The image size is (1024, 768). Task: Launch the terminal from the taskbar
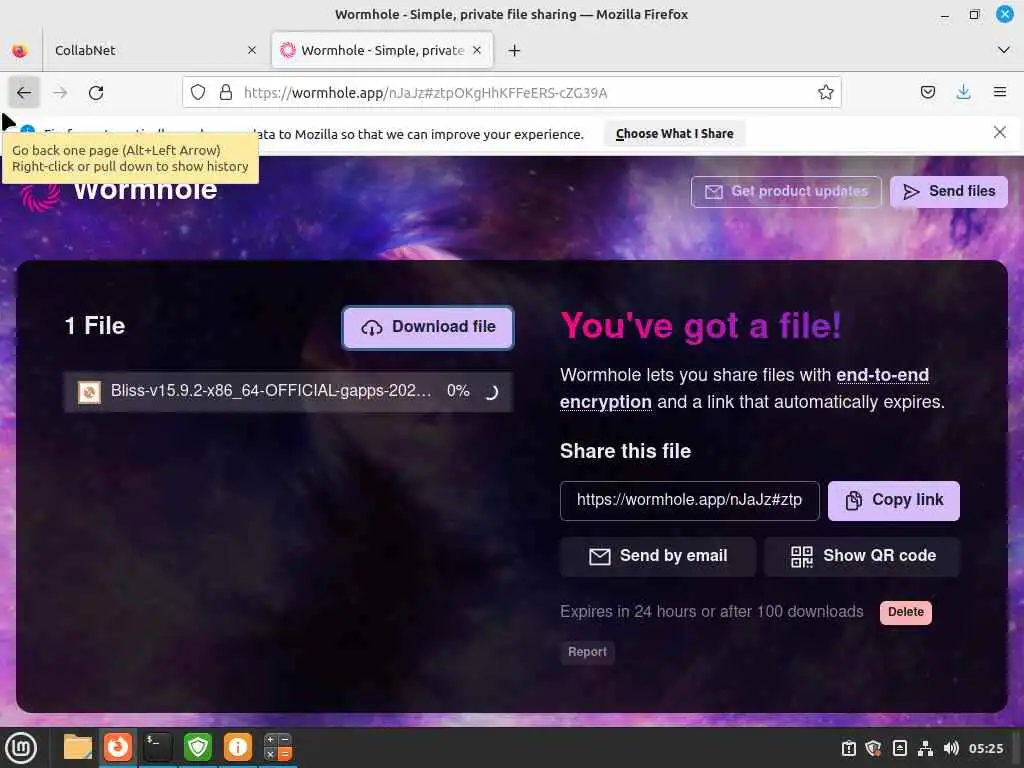coord(158,747)
